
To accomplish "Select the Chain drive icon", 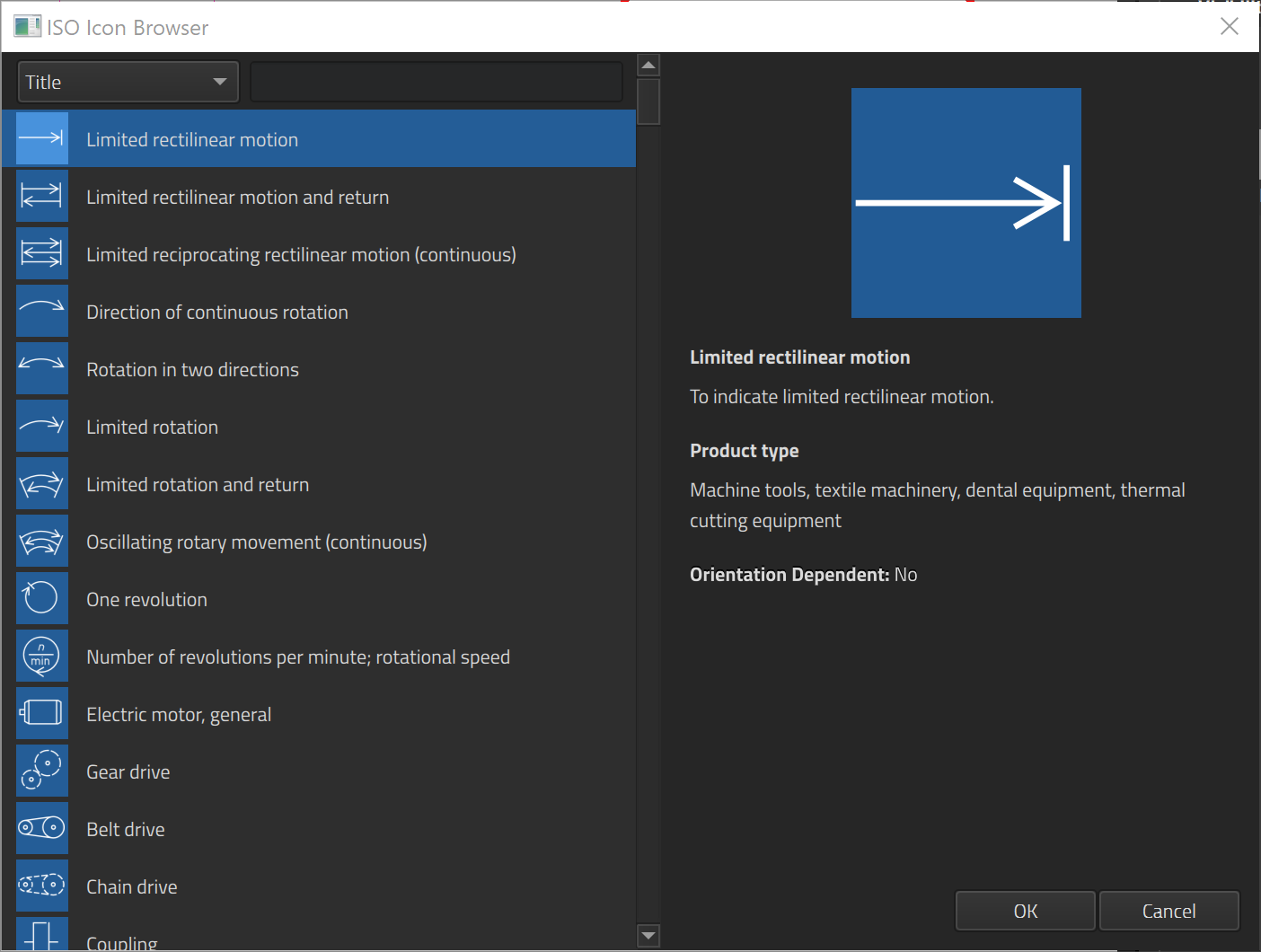I will (x=42, y=886).
